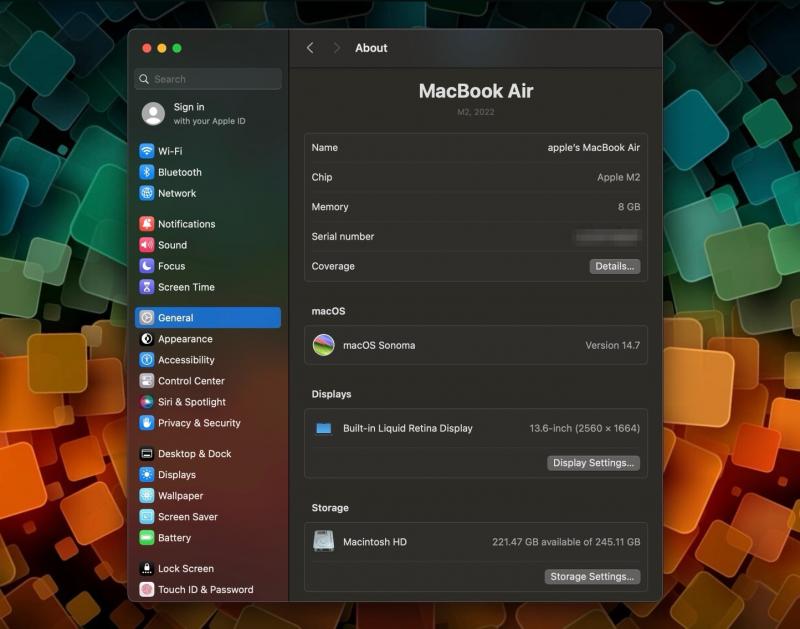Click the Macintosh HD label
Screen dimensions: 800x629
click(375, 542)
